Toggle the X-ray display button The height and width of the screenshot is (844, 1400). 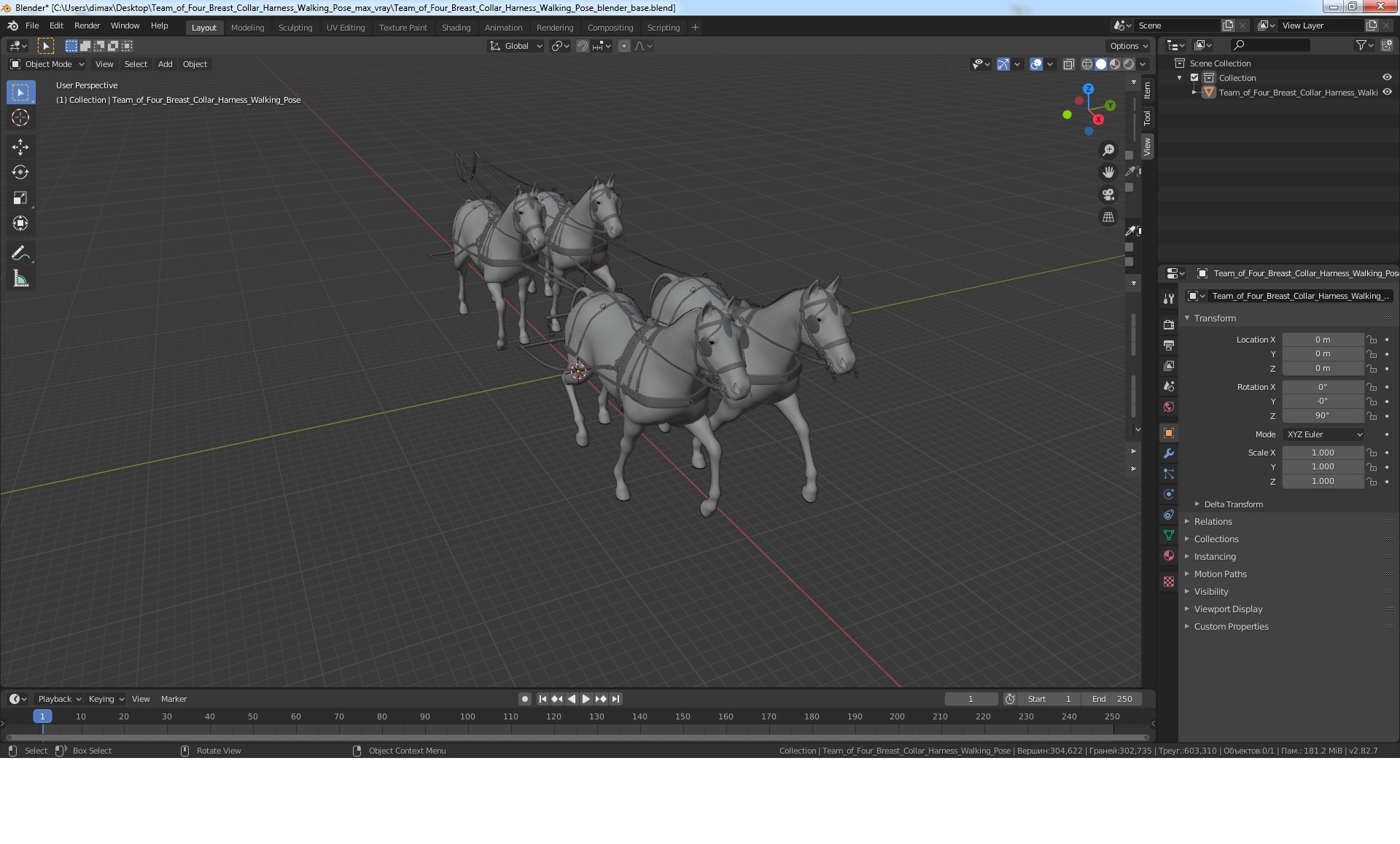1068,64
